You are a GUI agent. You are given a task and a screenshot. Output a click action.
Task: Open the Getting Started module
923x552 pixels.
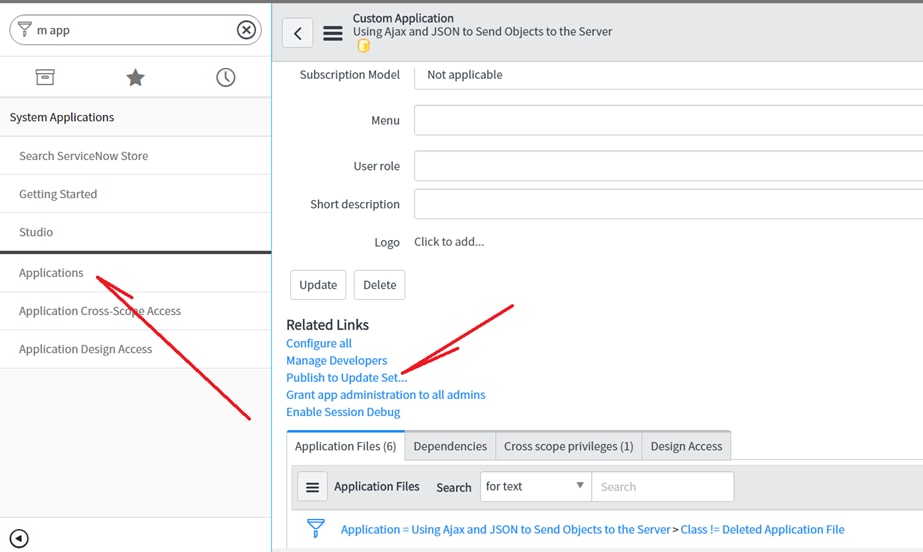point(58,194)
